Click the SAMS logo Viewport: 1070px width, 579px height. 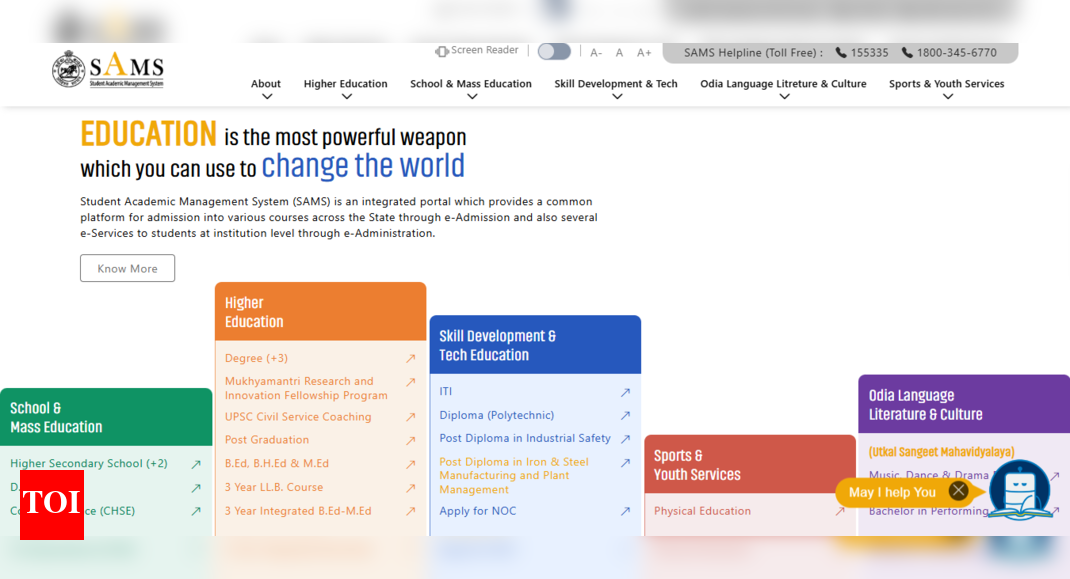pyautogui.click(x=108, y=69)
